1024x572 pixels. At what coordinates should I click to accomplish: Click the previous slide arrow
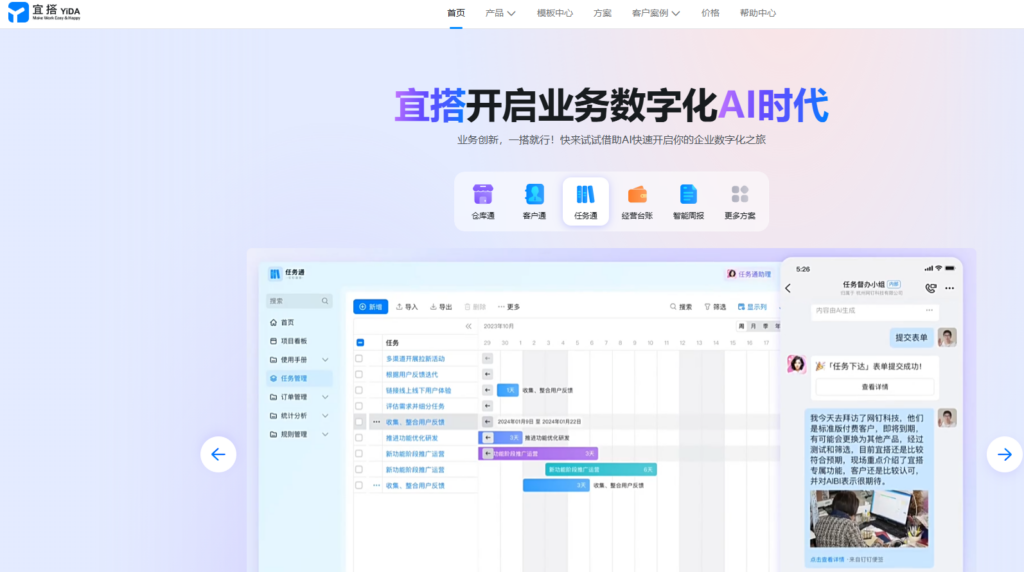[218, 454]
